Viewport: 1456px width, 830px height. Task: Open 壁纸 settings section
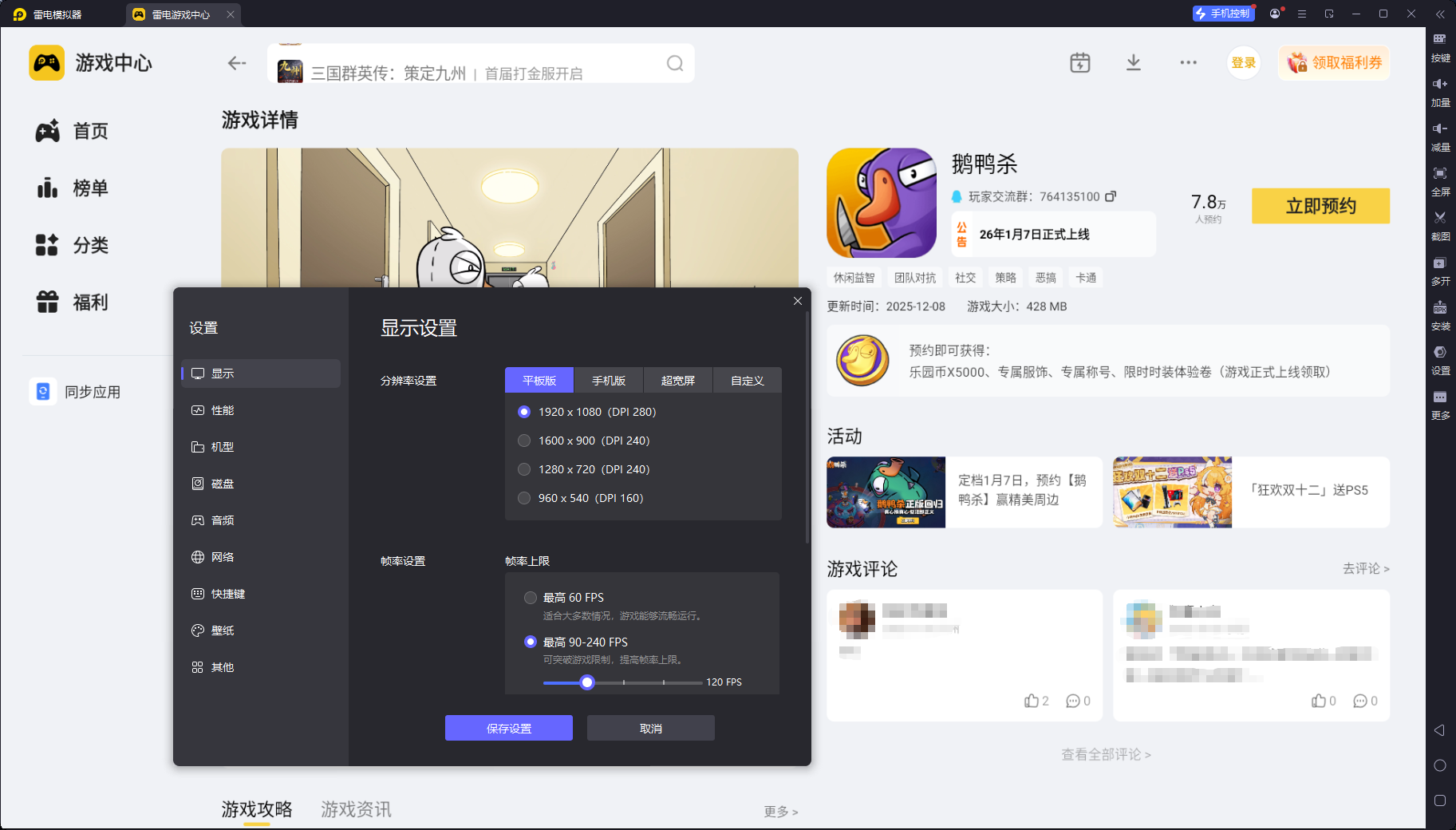[x=261, y=630]
